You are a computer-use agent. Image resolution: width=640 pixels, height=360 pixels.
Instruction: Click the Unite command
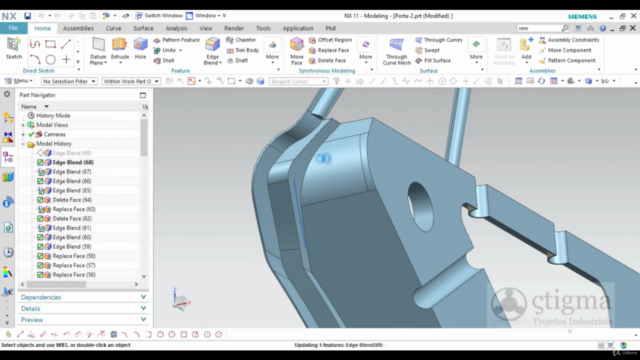[x=165, y=50]
